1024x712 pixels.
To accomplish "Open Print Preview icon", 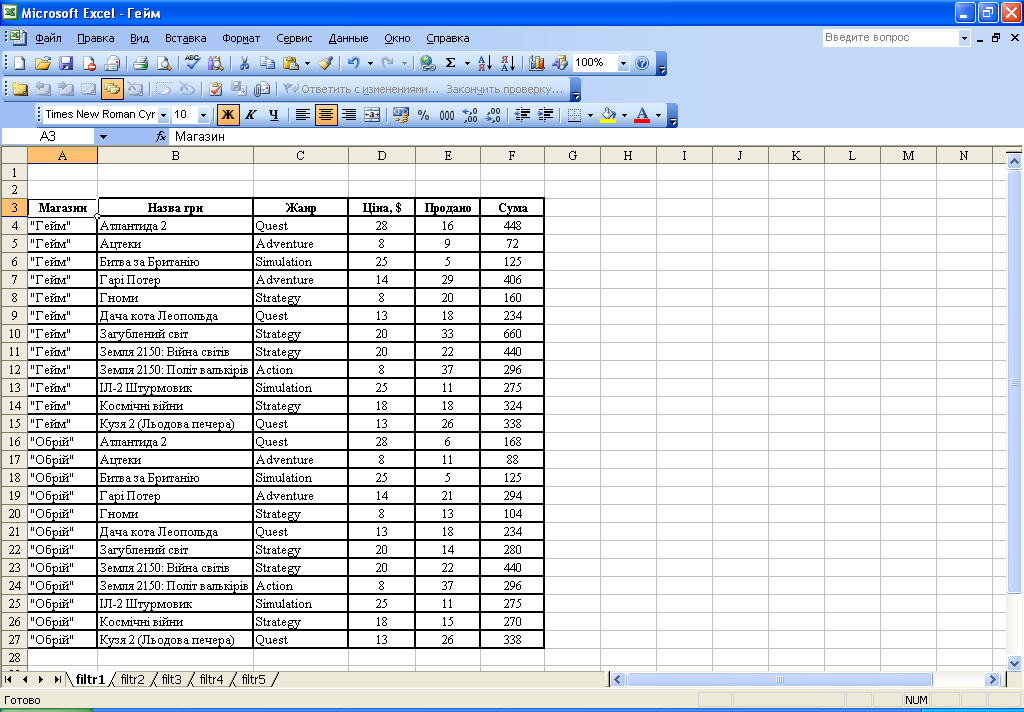I will 164,63.
